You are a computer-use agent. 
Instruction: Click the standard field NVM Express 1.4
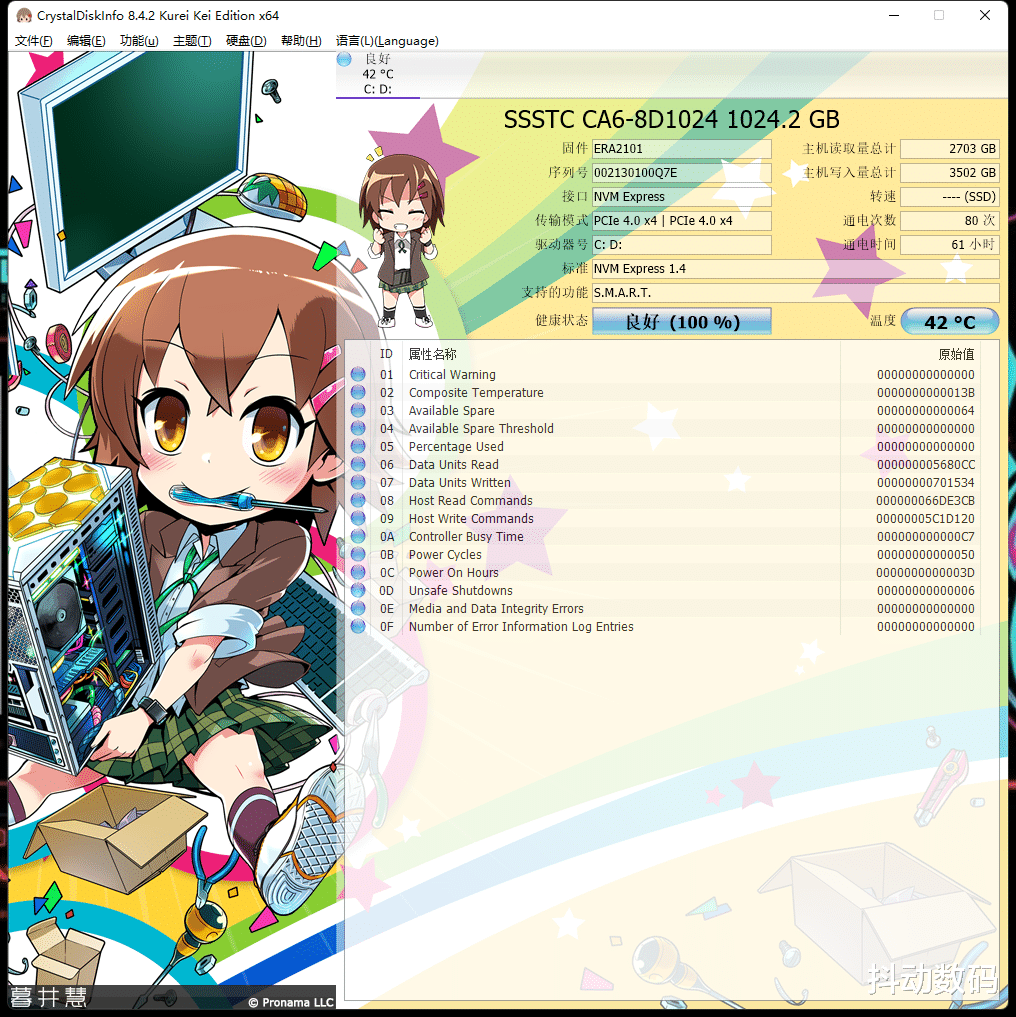click(795, 269)
